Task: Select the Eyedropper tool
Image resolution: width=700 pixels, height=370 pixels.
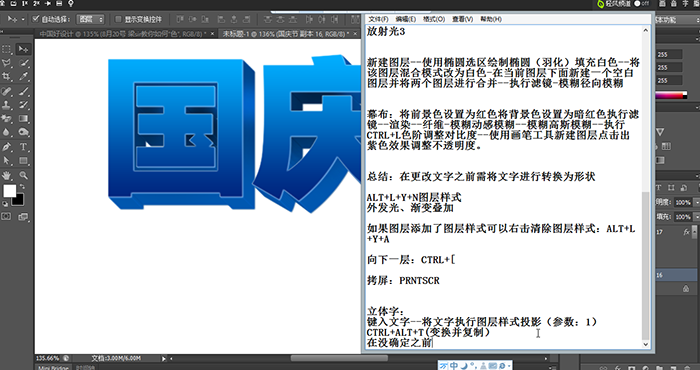Action: click(x=23, y=77)
